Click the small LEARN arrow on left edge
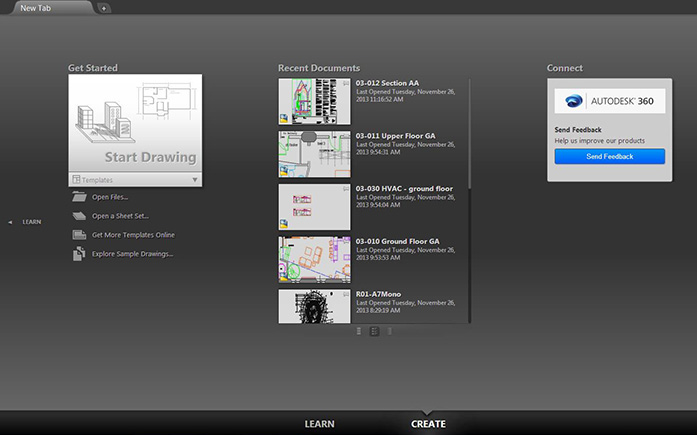698x435 pixels. pos(10,222)
